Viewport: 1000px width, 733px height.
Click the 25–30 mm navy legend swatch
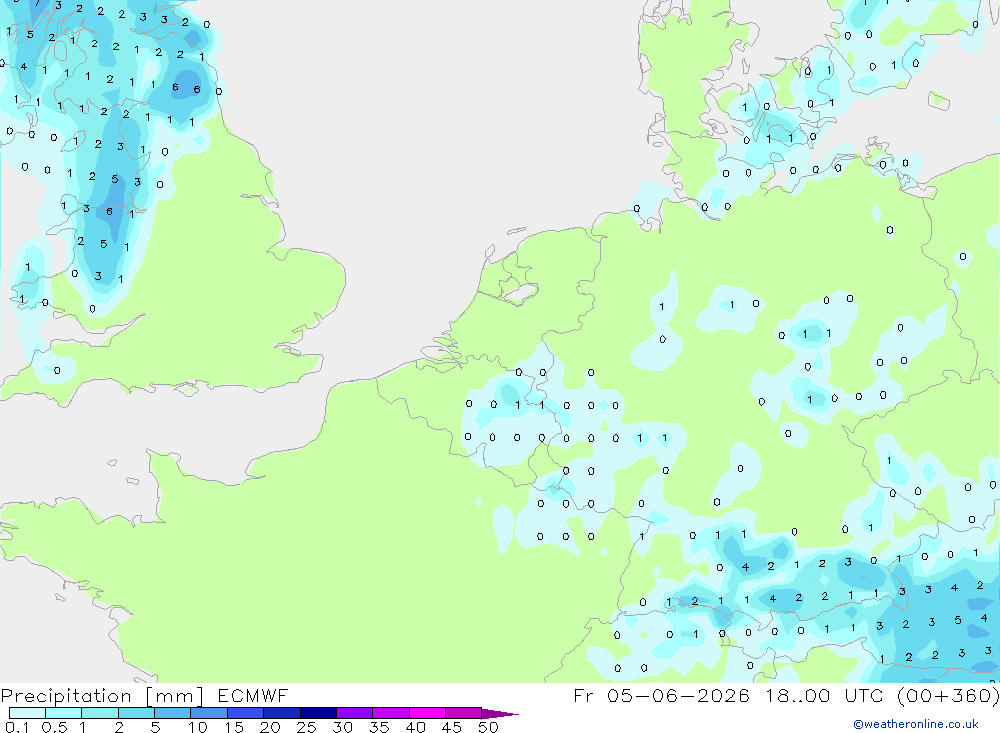click(x=318, y=713)
